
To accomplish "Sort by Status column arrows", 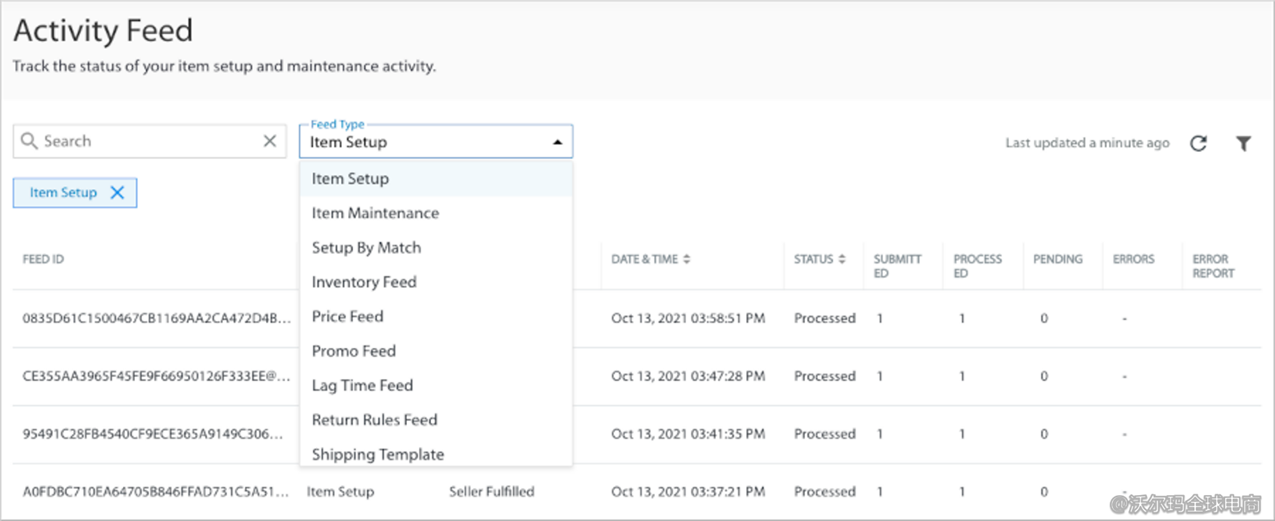I will pyautogui.click(x=842, y=259).
